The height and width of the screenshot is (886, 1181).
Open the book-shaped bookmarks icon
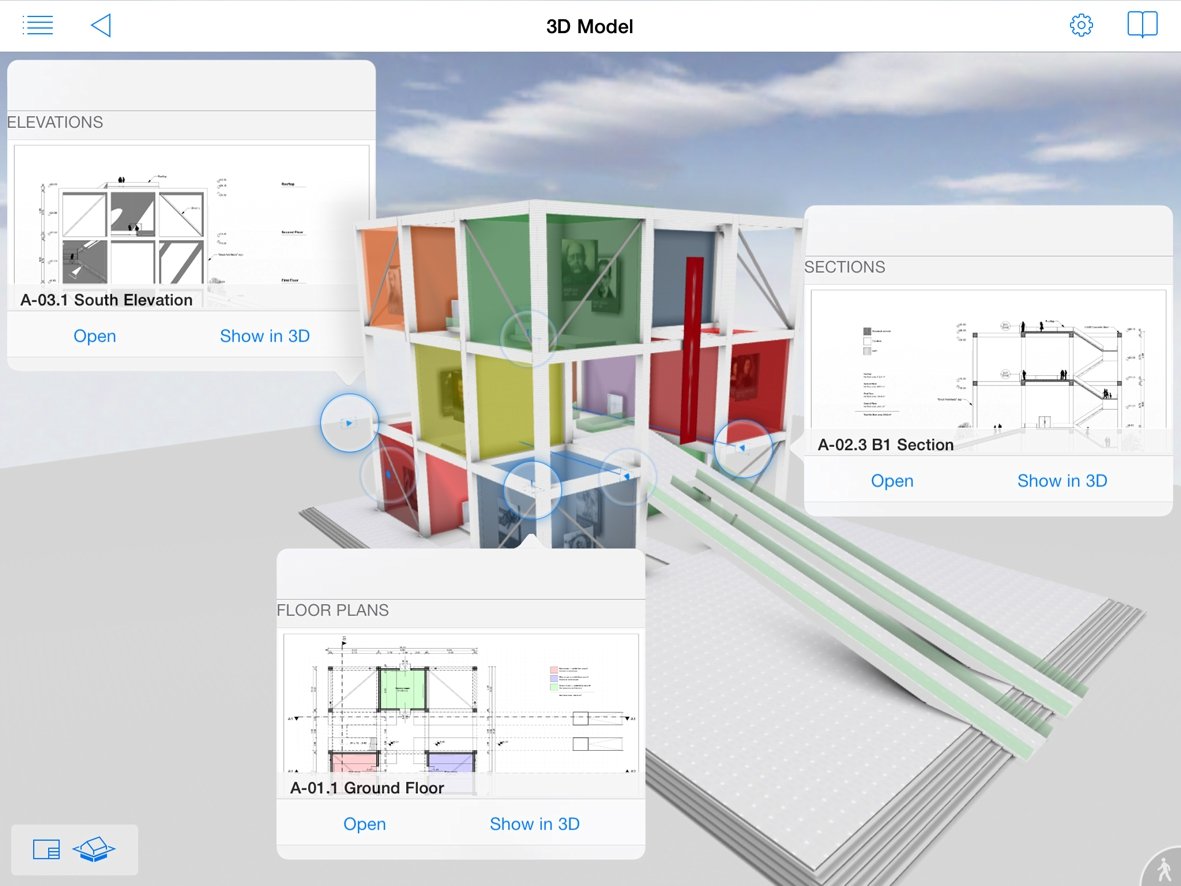coord(1142,25)
